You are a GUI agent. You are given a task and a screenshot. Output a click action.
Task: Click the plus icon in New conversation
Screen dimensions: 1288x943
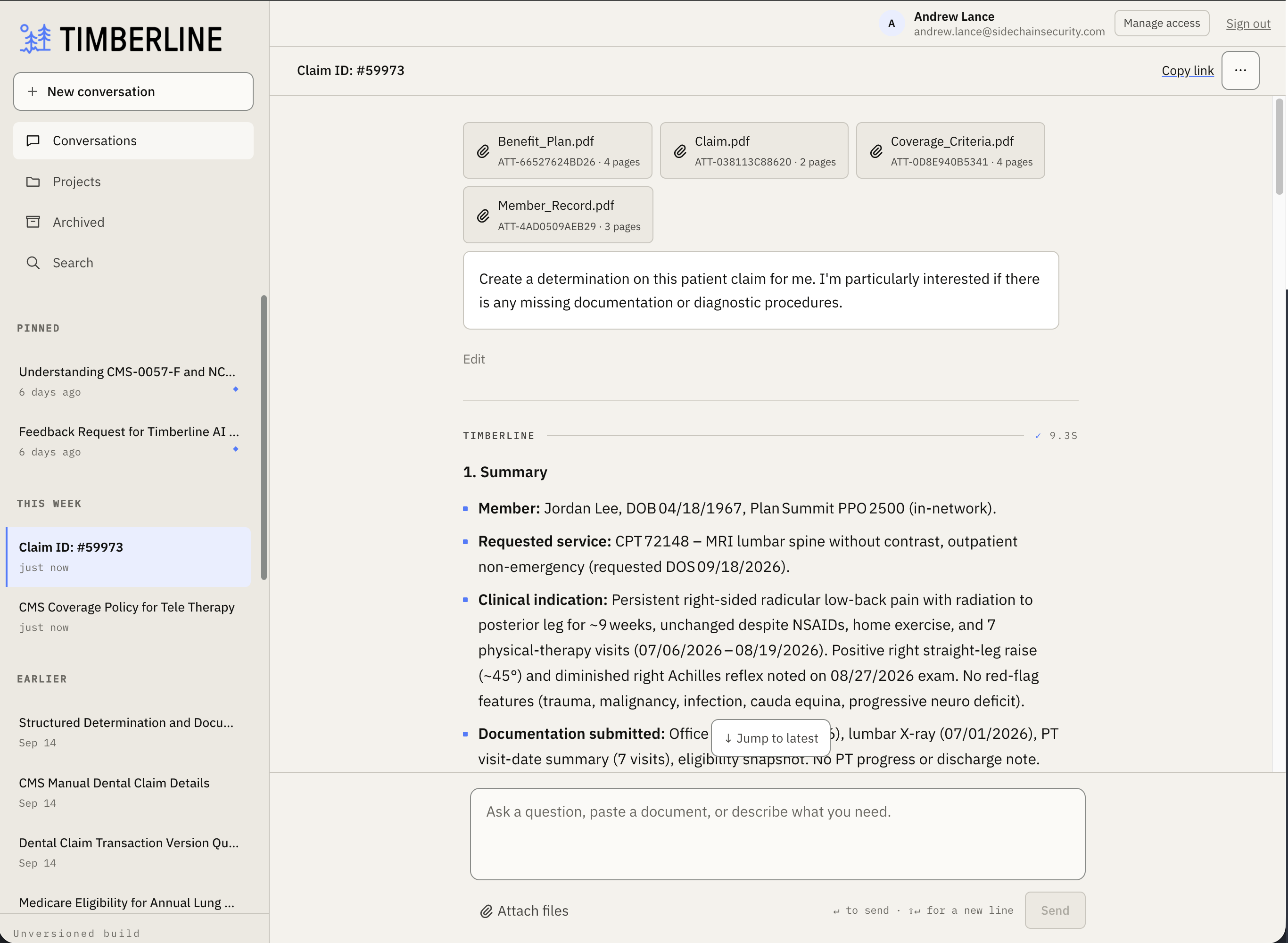tap(33, 91)
